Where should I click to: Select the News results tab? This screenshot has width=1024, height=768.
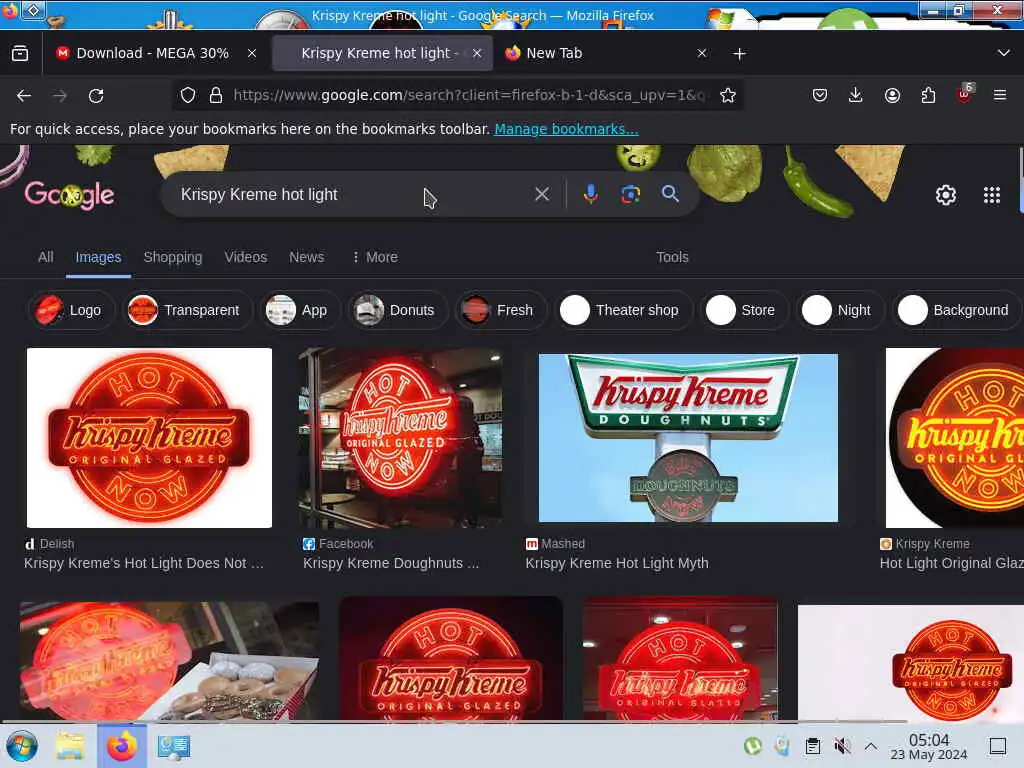(306, 257)
